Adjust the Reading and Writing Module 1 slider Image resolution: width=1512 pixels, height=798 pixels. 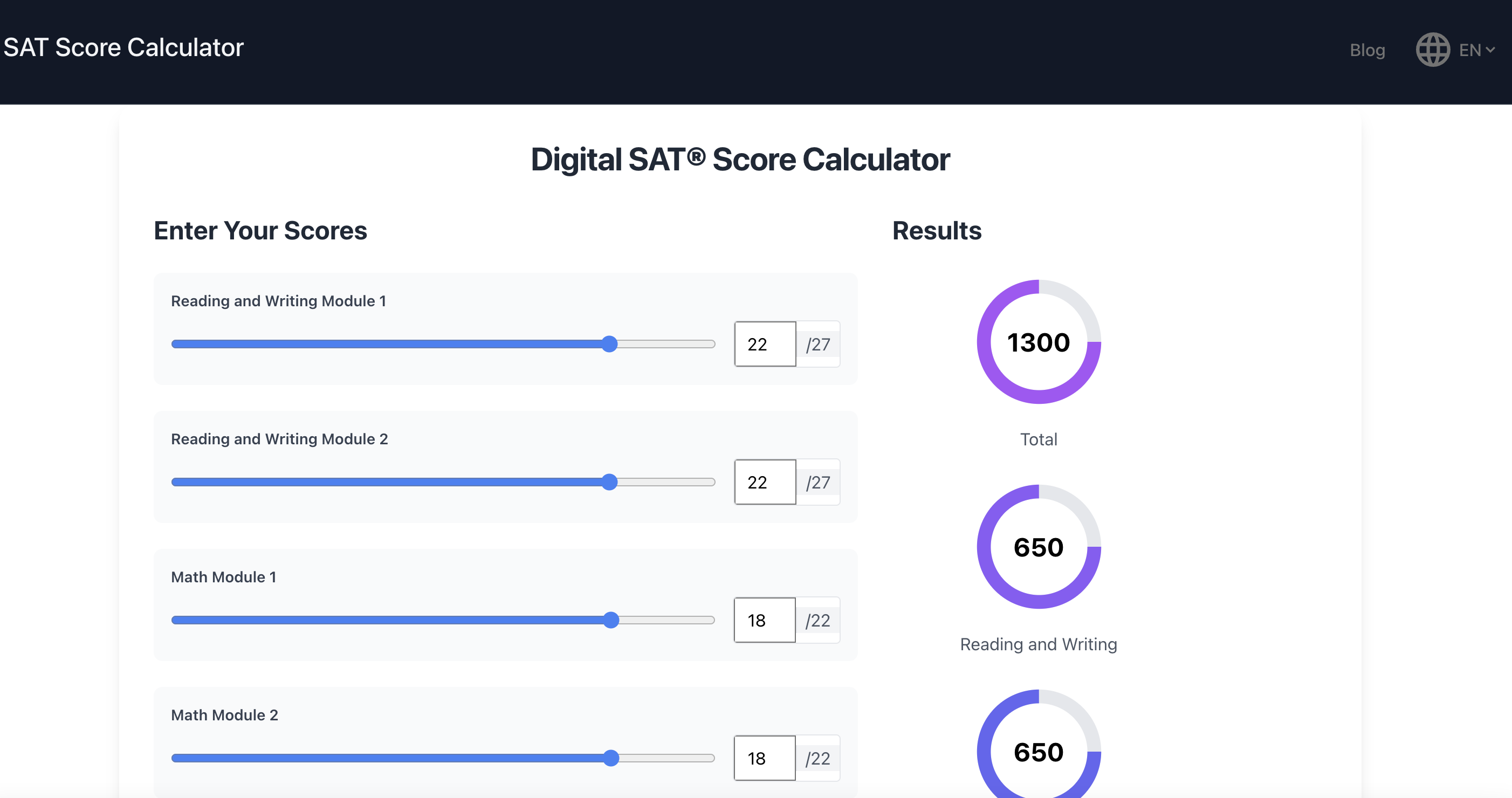(x=610, y=345)
